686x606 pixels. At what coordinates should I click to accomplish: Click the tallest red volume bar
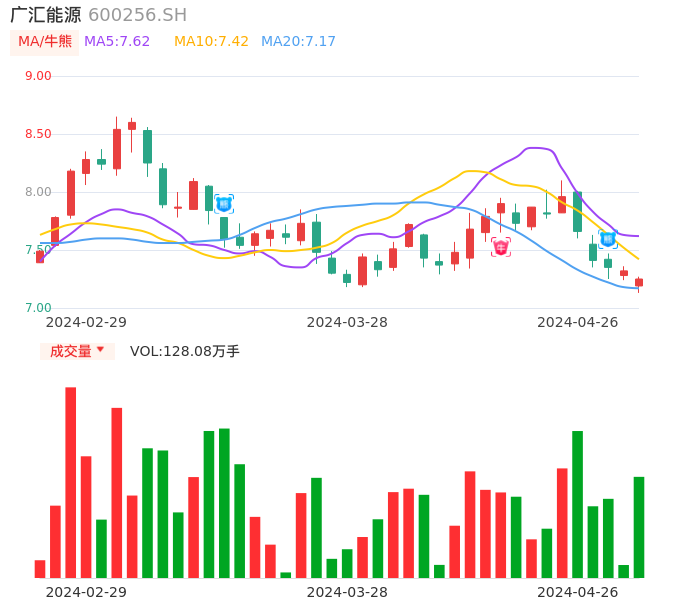point(71,482)
